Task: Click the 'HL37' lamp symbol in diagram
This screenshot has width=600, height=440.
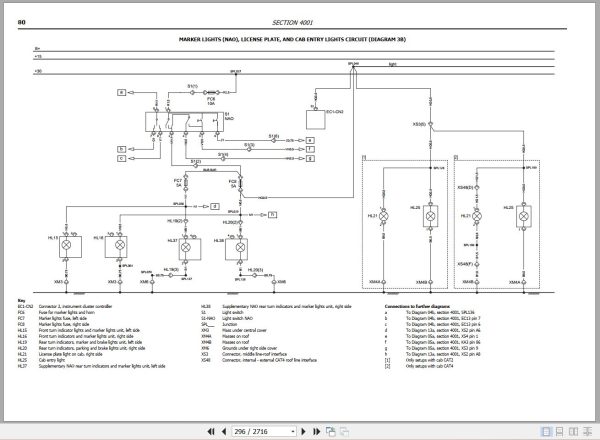Action: pyautogui.click(x=186, y=248)
